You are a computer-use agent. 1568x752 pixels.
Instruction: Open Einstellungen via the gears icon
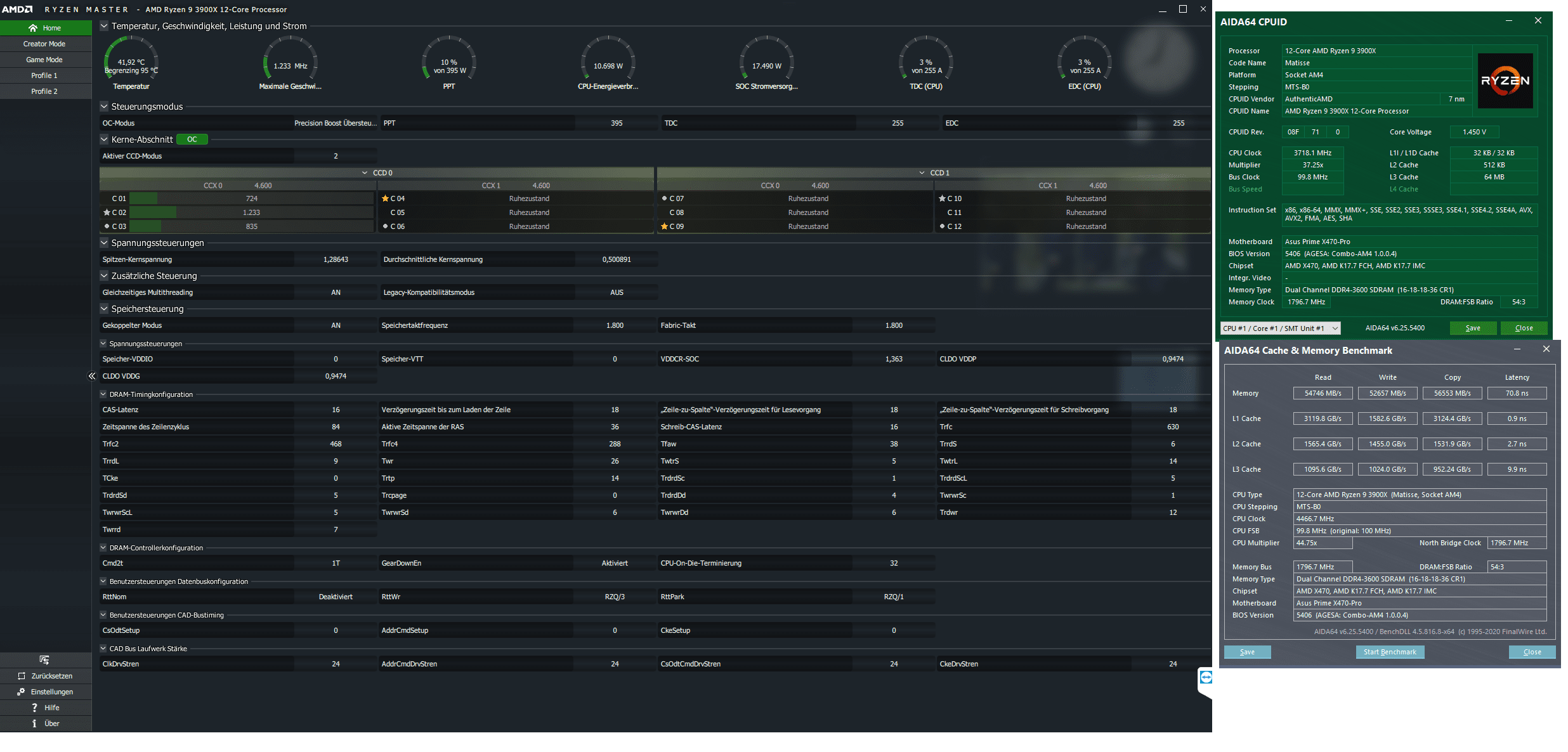(x=21, y=692)
